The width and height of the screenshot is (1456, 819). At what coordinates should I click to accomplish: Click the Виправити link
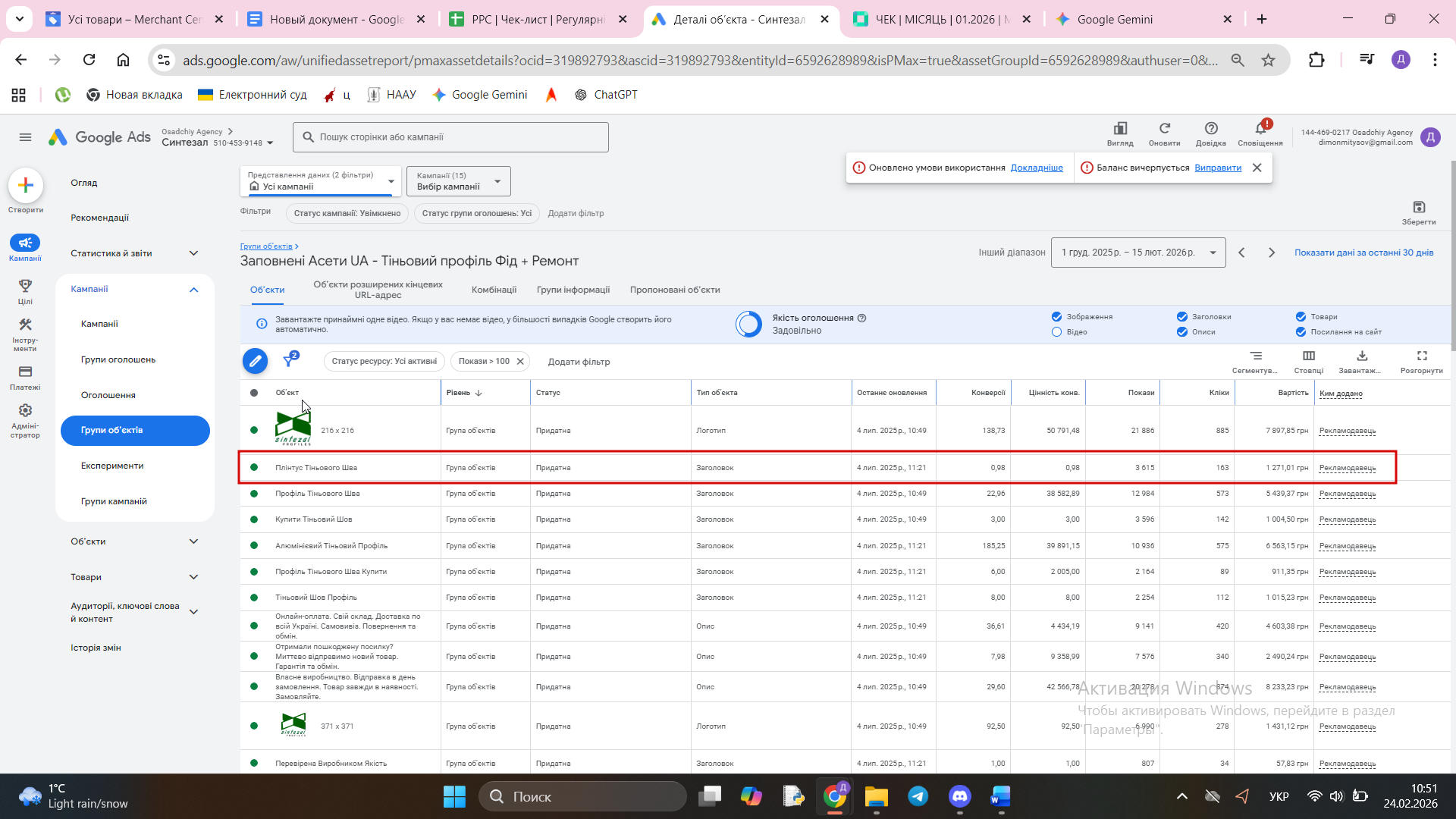click(1217, 168)
